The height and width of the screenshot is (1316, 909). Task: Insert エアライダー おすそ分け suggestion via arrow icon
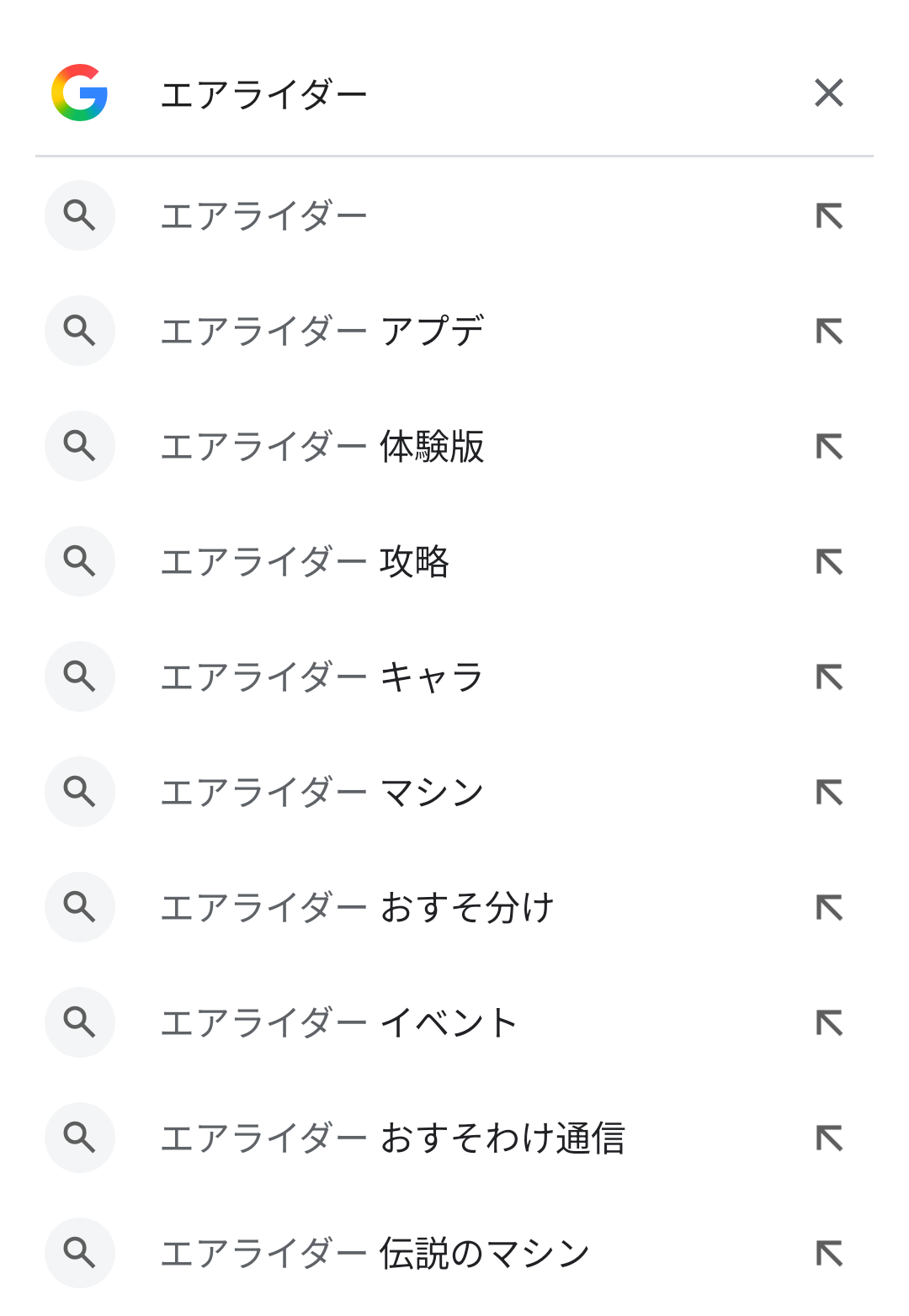tap(829, 907)
